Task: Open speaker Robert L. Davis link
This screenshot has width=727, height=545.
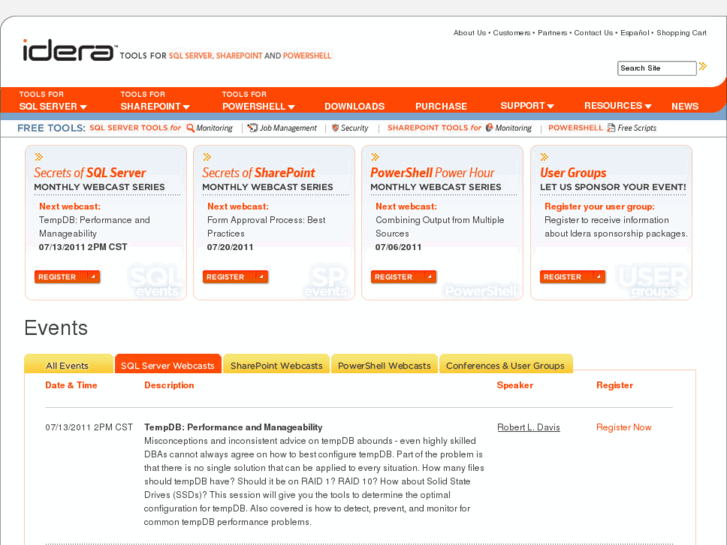Action: coord(529,427)
